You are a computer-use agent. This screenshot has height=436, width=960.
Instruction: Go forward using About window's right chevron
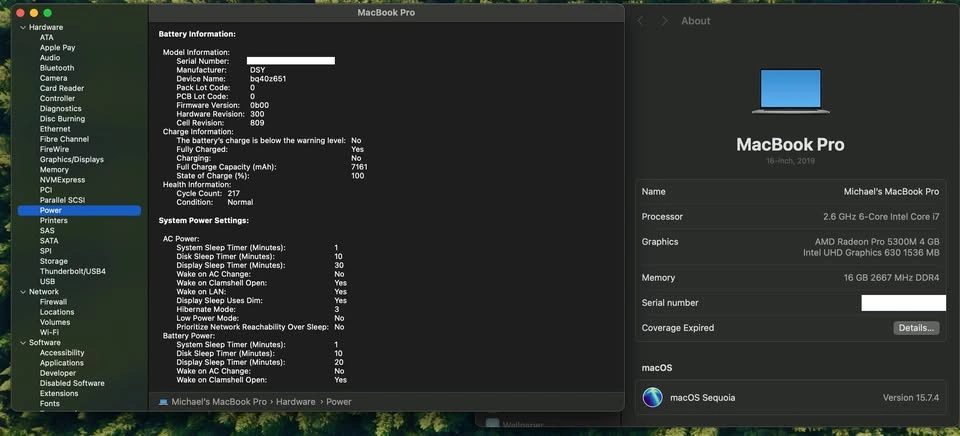pos(664,21)
